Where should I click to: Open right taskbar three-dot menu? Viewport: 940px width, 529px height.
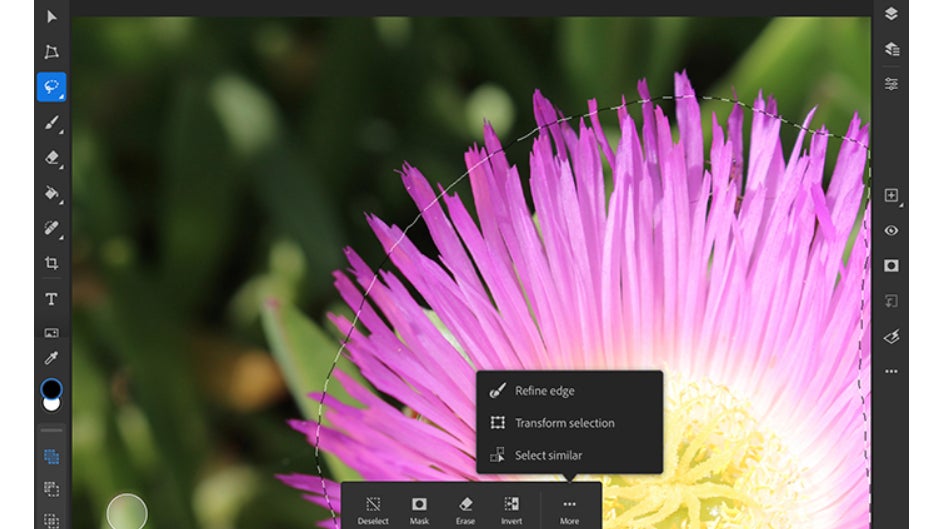pyautogui.click(x=891, y=372)
